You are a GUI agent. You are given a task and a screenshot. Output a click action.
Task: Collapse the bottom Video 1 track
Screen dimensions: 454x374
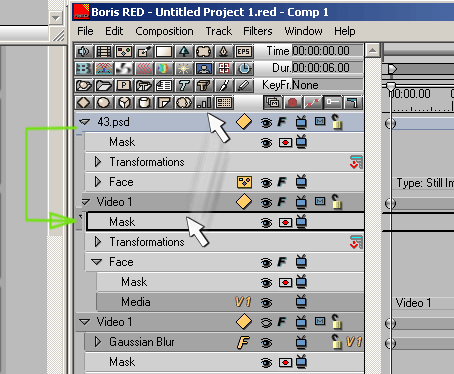coord(85,322)
